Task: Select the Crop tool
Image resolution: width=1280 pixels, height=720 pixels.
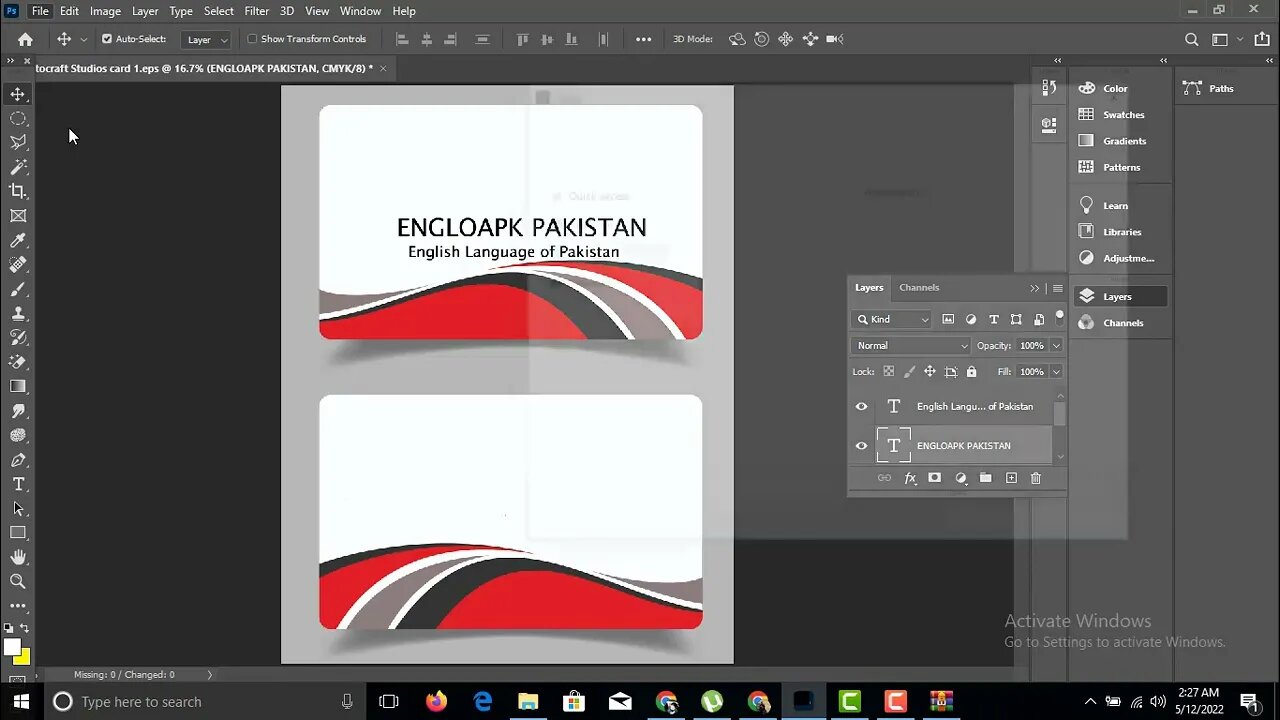Action: (x=18, y=191)
